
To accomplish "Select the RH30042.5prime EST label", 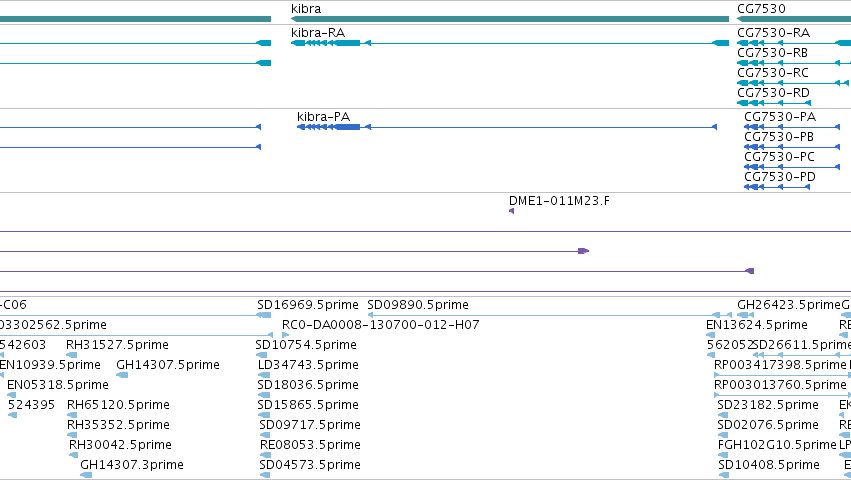I will point(120,445).
